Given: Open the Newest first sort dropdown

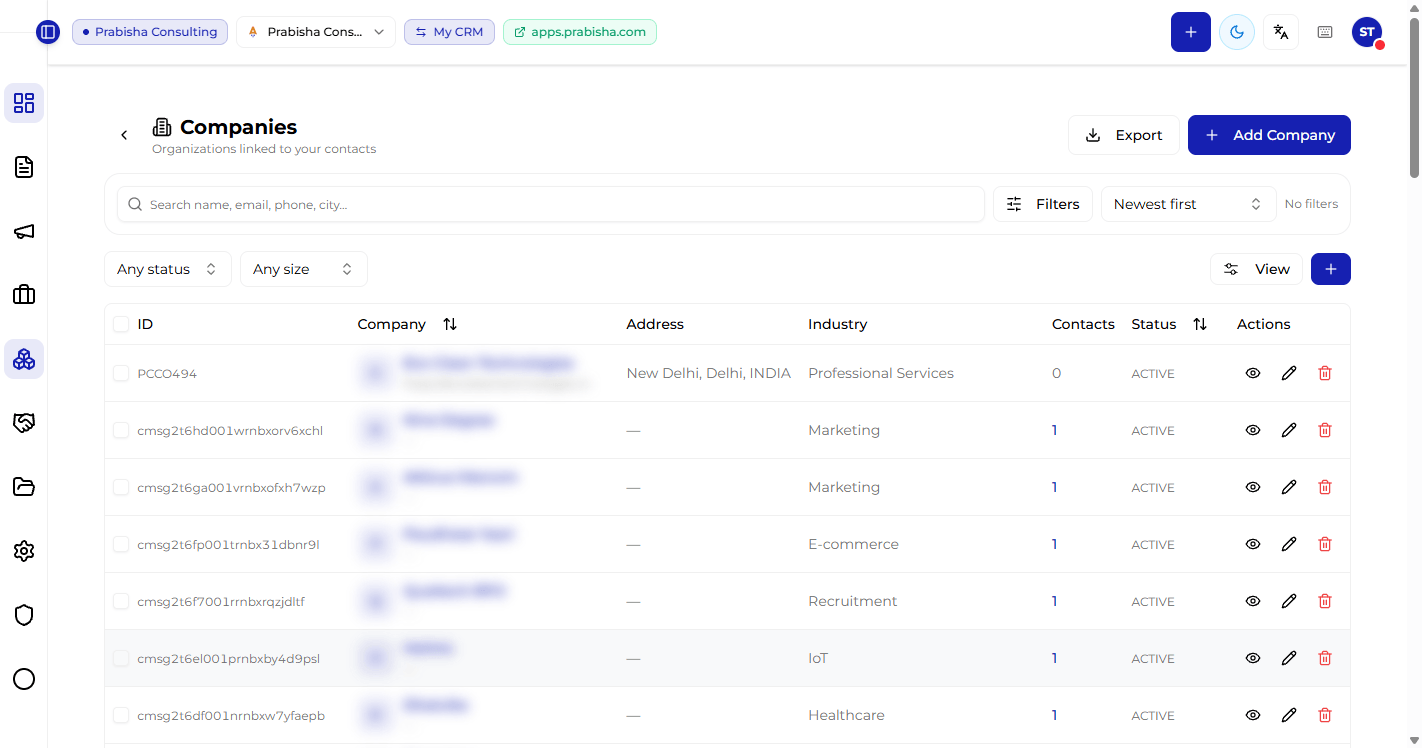Looking at the screenshot, I should pyautogui.click(x=1189, y=204).
